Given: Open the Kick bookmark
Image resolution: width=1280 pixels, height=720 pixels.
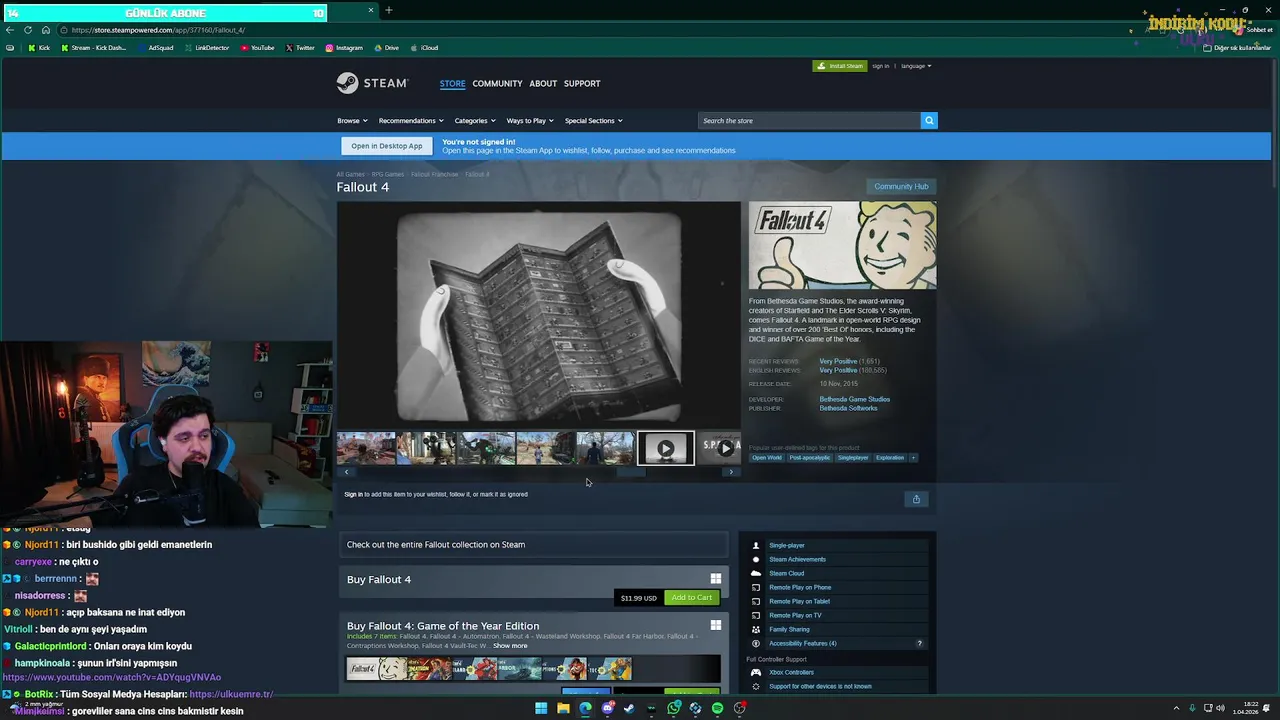Looking at the screenshot, I should click(x=39, y=47).
